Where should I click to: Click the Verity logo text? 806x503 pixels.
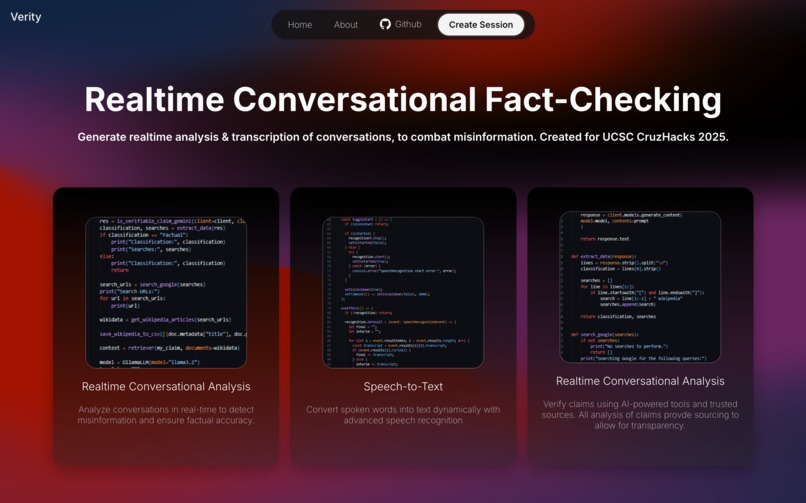[x=26, y=16]
